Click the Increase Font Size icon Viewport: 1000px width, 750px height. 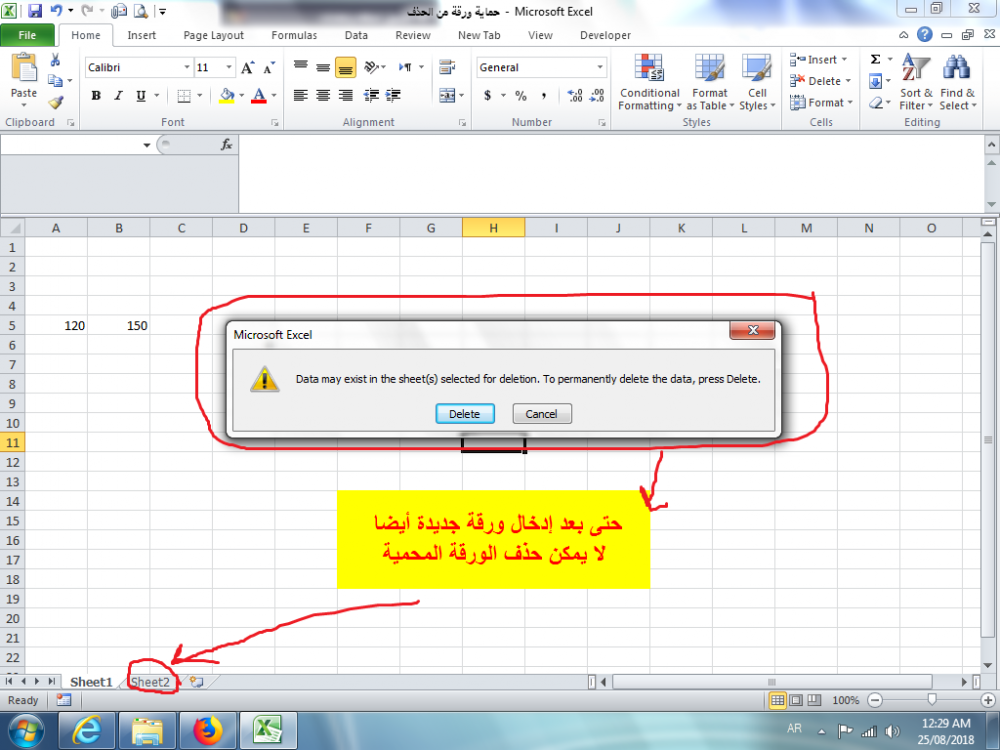[247, 68]
